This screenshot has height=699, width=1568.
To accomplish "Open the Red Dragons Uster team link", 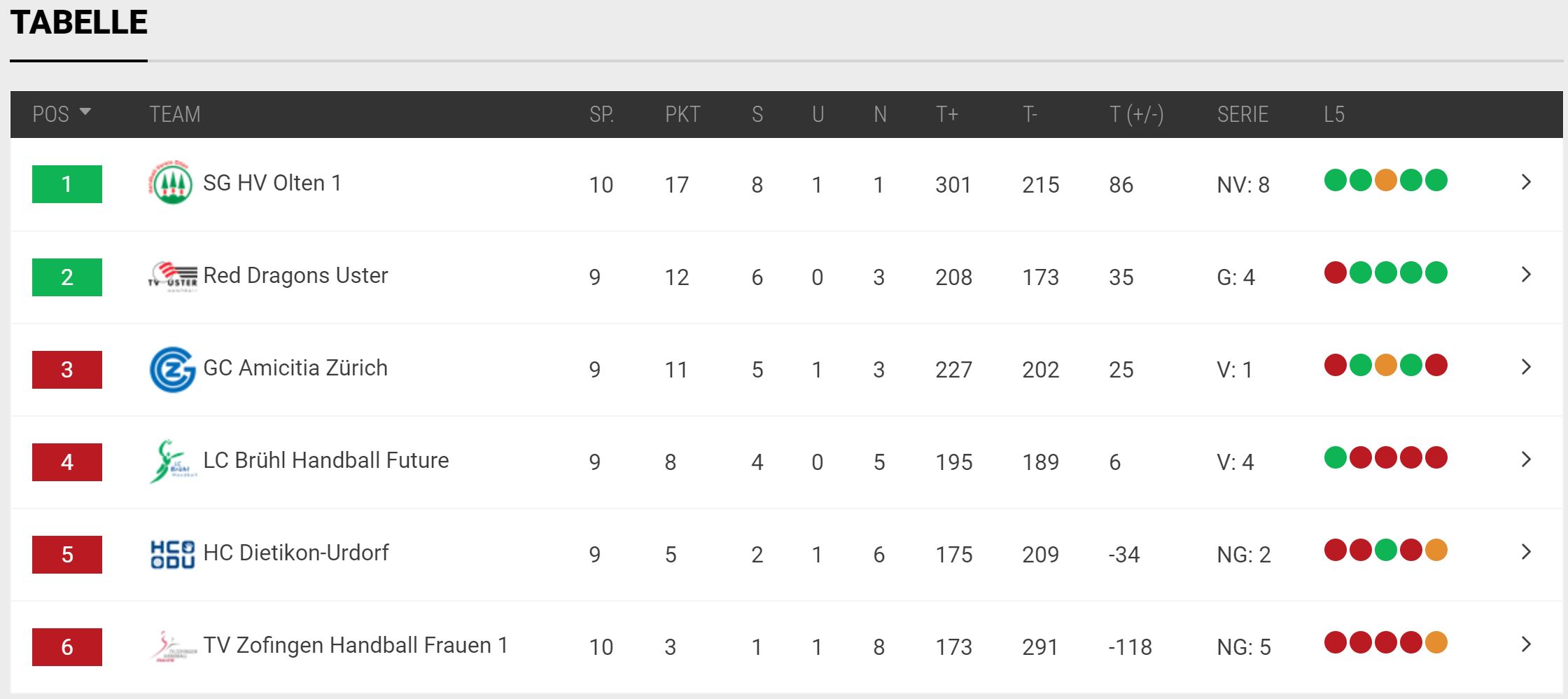I will pyautogui.click(x=295, y=275).
